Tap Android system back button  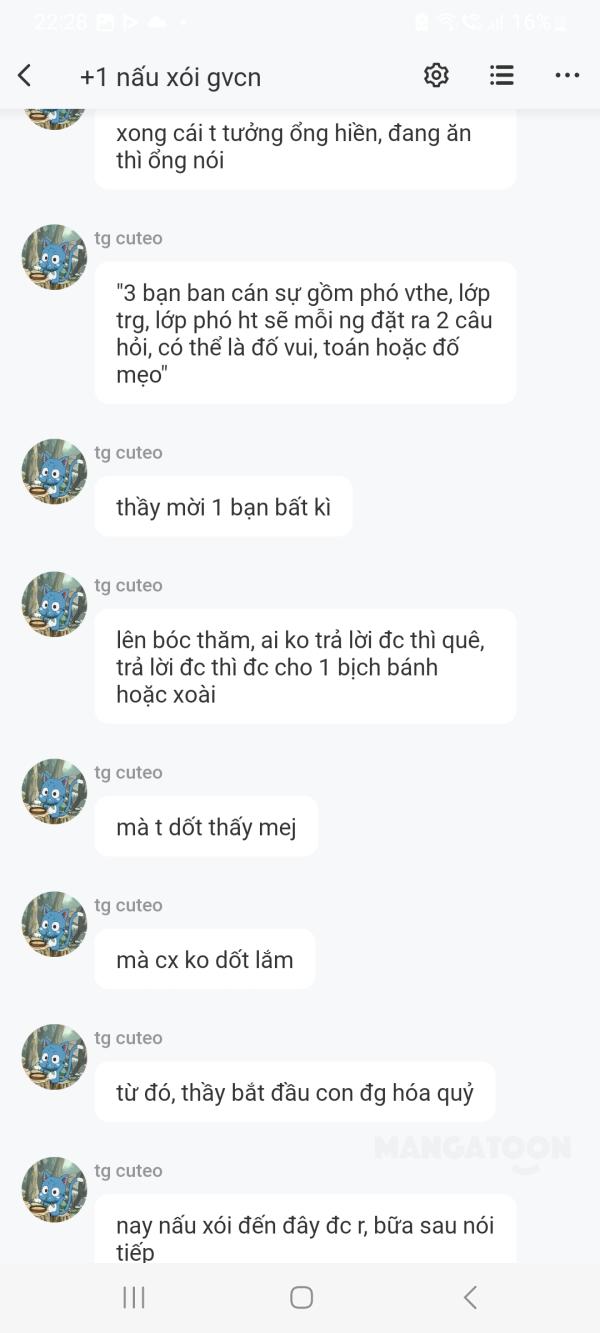[469, 1297]
